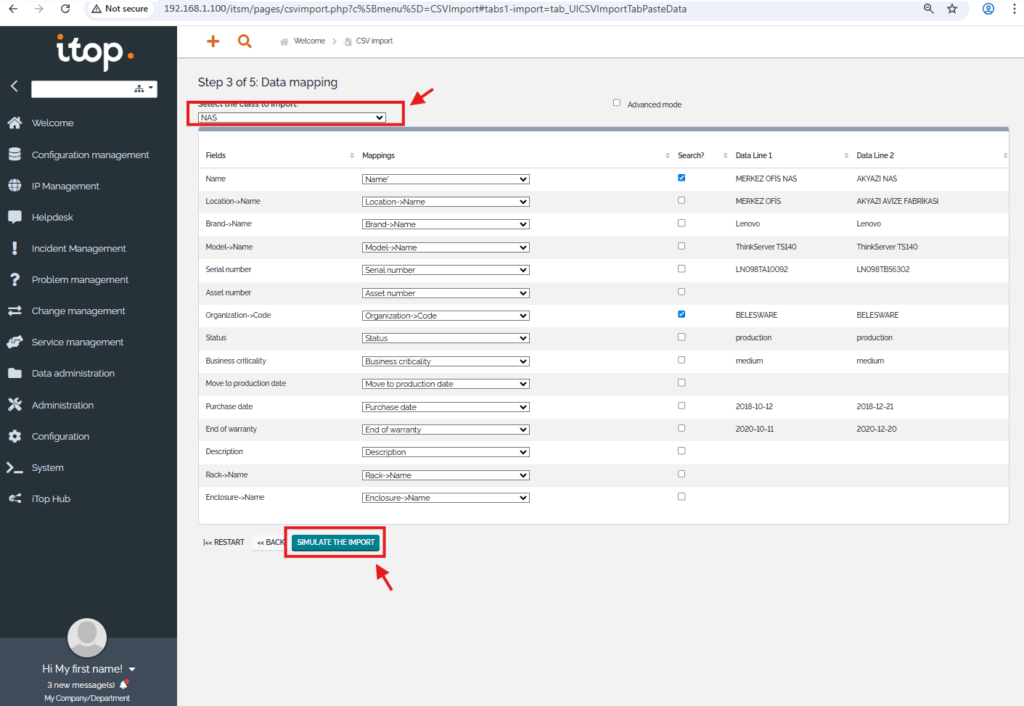
Task: Click the Restart button
Action: coord(224,542)
